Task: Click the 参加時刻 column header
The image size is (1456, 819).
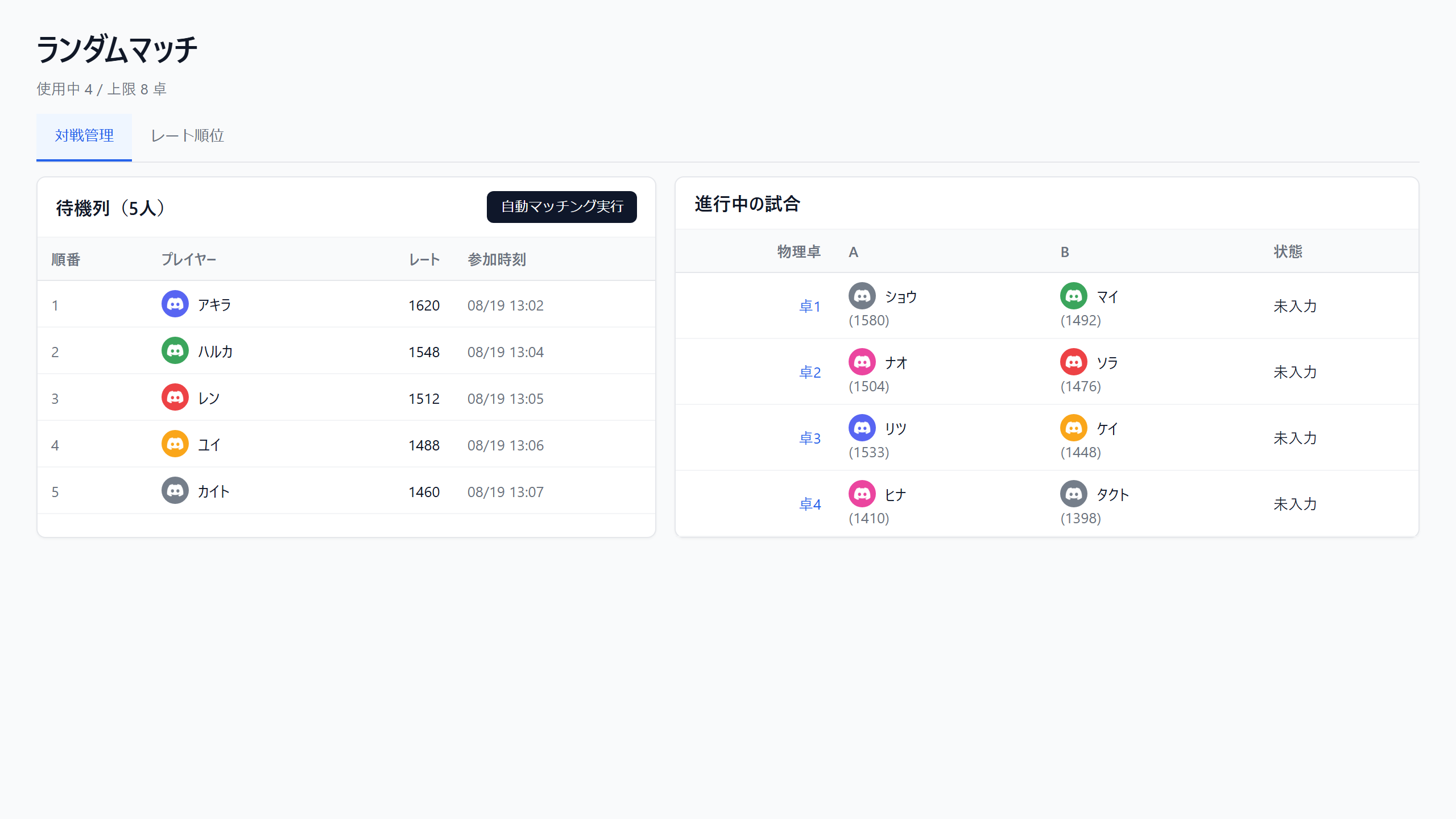Action: (x=497, y=260)
